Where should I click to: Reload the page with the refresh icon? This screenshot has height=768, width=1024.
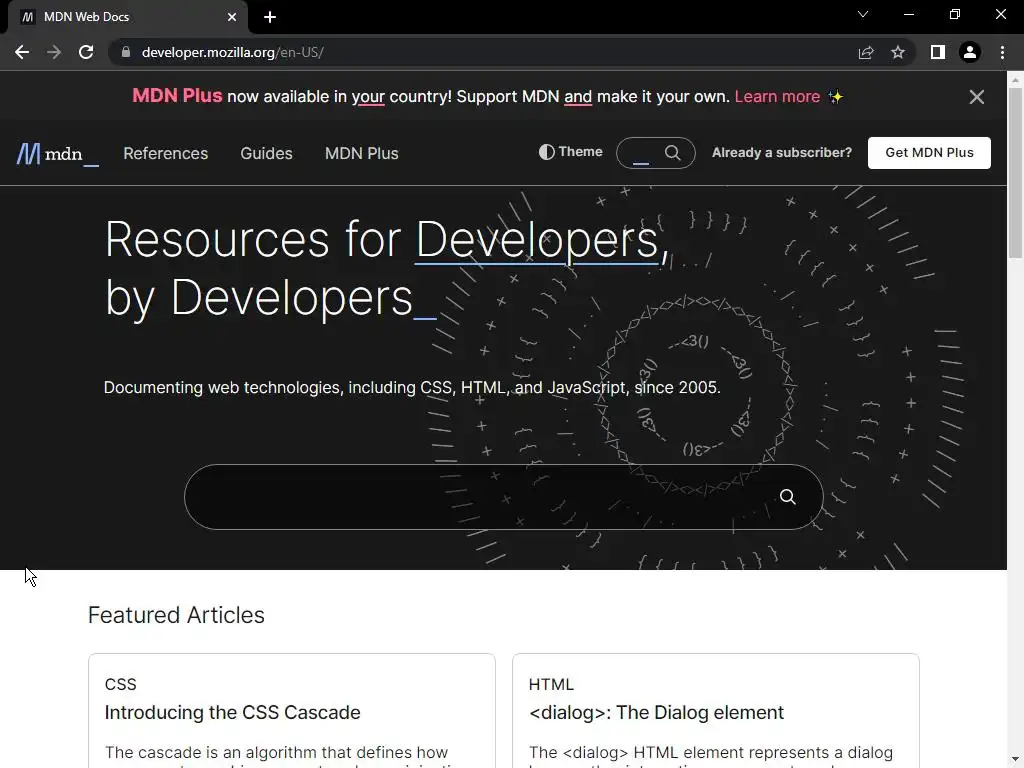pos(86,52)
